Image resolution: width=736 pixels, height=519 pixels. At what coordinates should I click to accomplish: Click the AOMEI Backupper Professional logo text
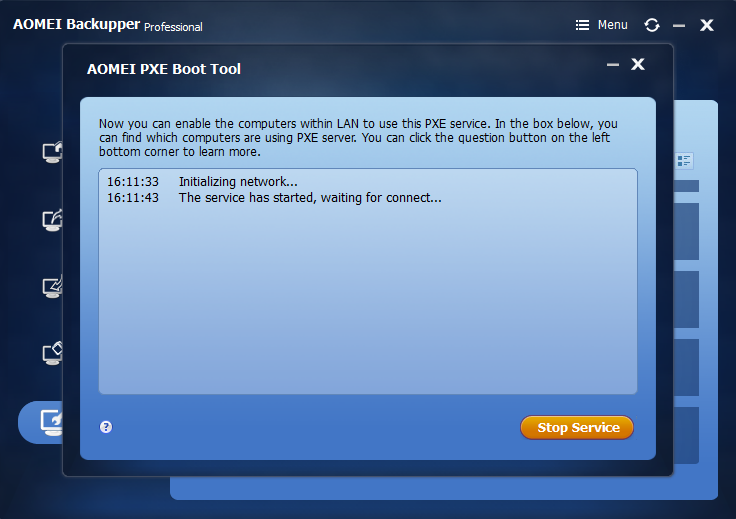(108, 24)
